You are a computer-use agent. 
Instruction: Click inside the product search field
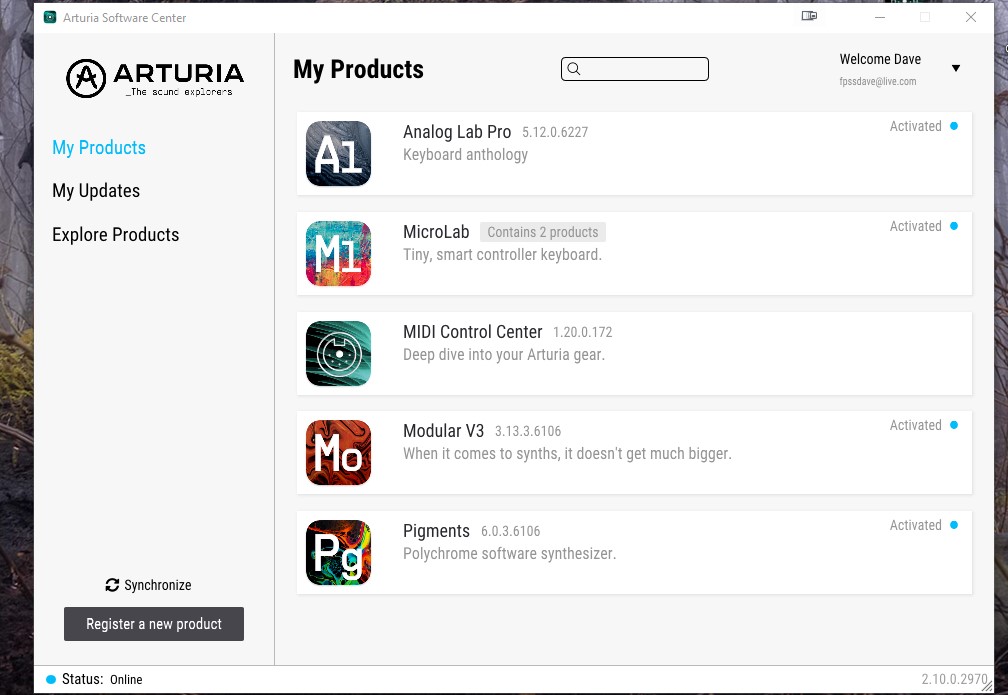point(635,69)
